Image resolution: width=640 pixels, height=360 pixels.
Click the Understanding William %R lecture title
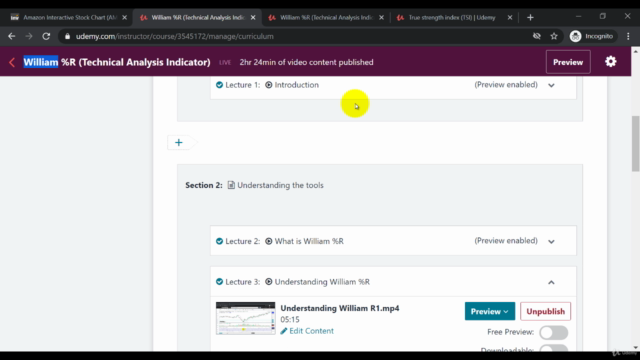click(322, 282)
